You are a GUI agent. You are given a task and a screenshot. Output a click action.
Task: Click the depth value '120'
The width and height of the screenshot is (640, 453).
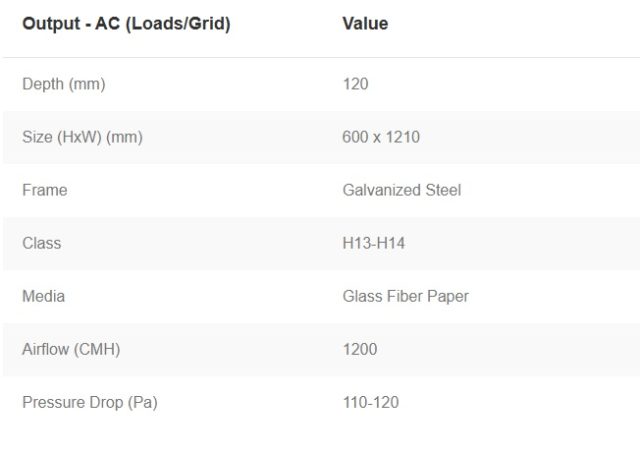[x=355, y=84]
